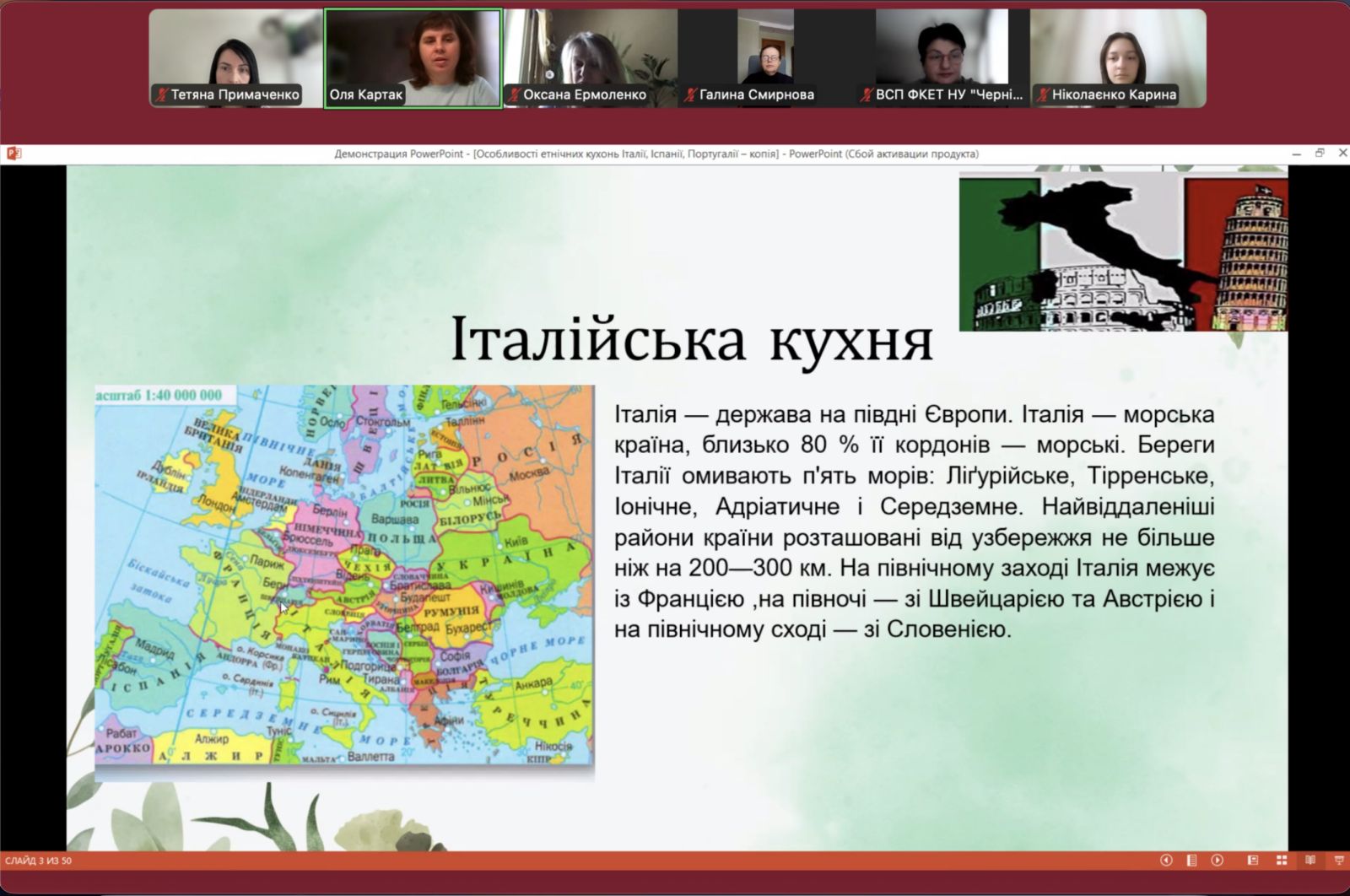The image size is (1350, 896).
Task: Click the ВСП ФКЕТ НУ participant tile
Action: tap(942, 58)
